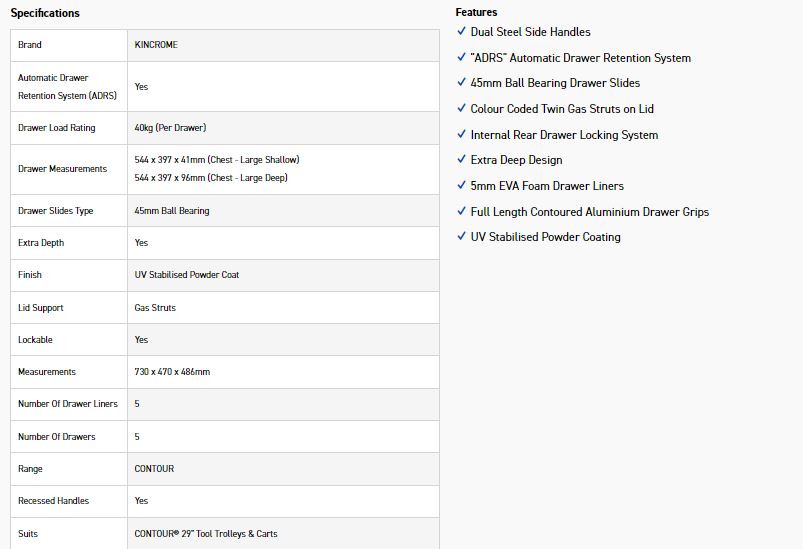Click the CONTOUR 29" Tool Trolleys & Carts text
This screenshot has height=549, width=803.
point(206,534)
